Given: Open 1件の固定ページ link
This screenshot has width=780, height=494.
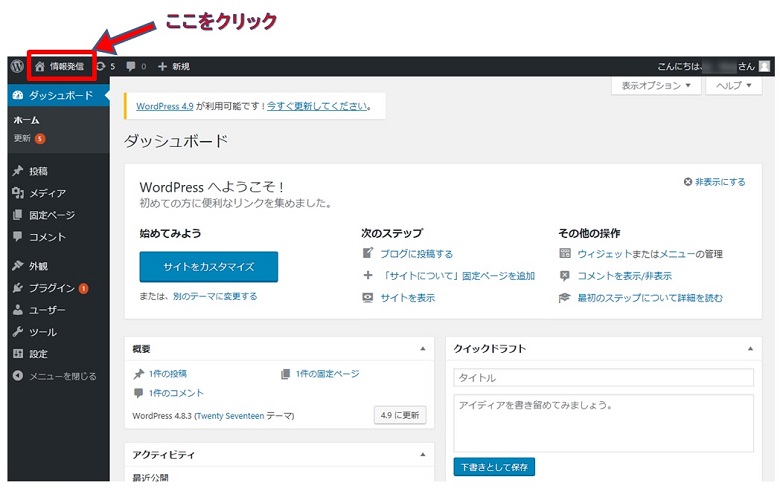Looking at the screenshot, I should 328,374.
